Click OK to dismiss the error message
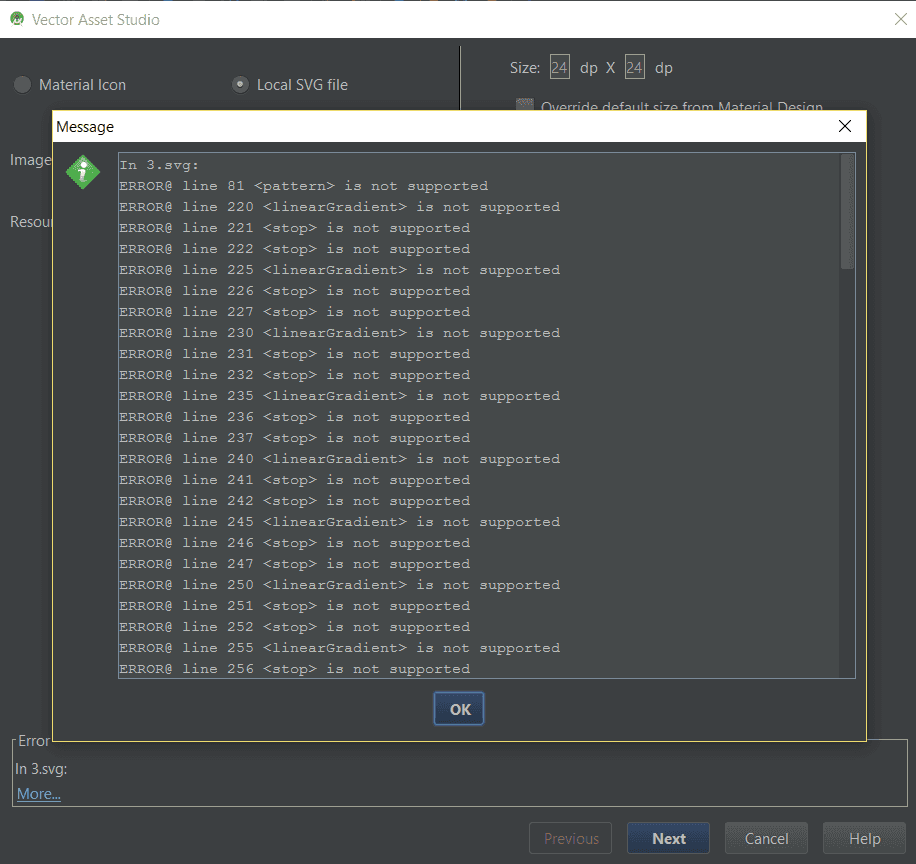This screenshot has width=916, height=864. click(x=458, y=708)
